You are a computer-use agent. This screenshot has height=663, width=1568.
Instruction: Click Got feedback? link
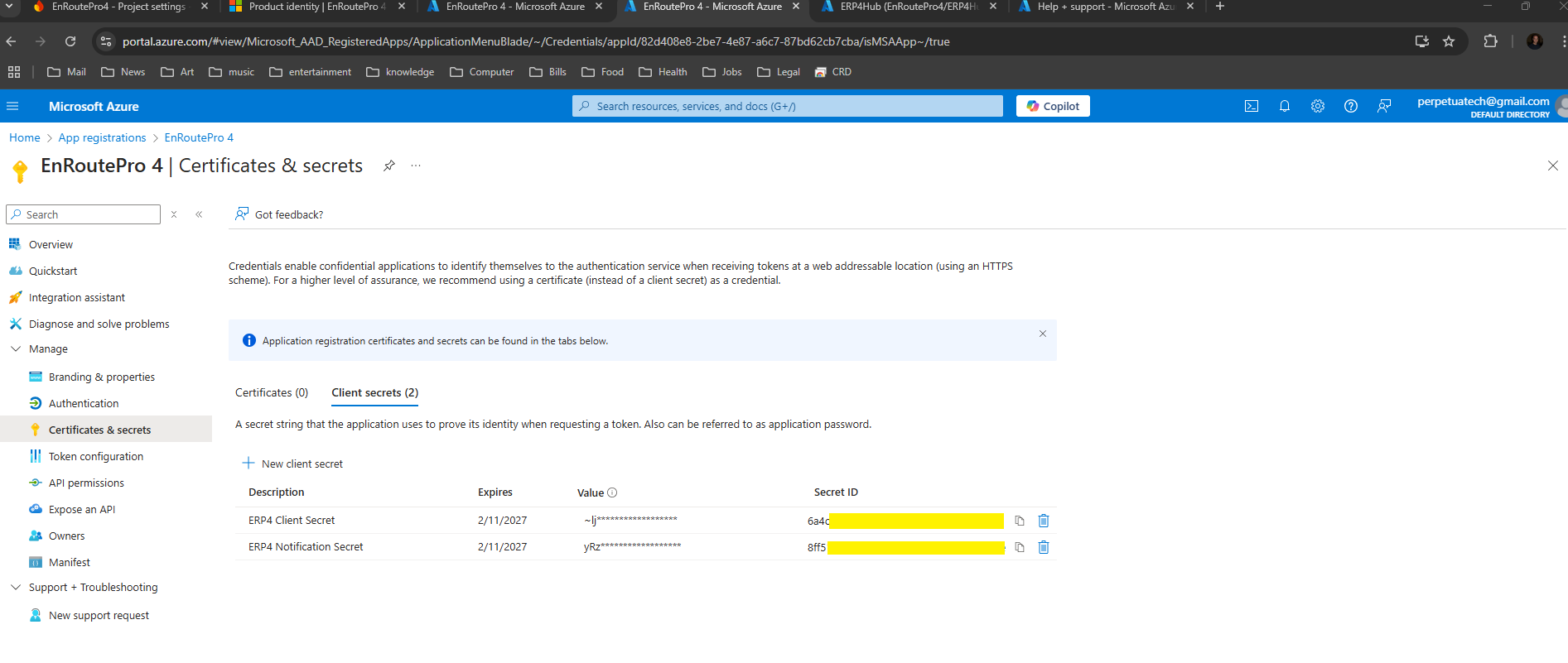[279, 214]
